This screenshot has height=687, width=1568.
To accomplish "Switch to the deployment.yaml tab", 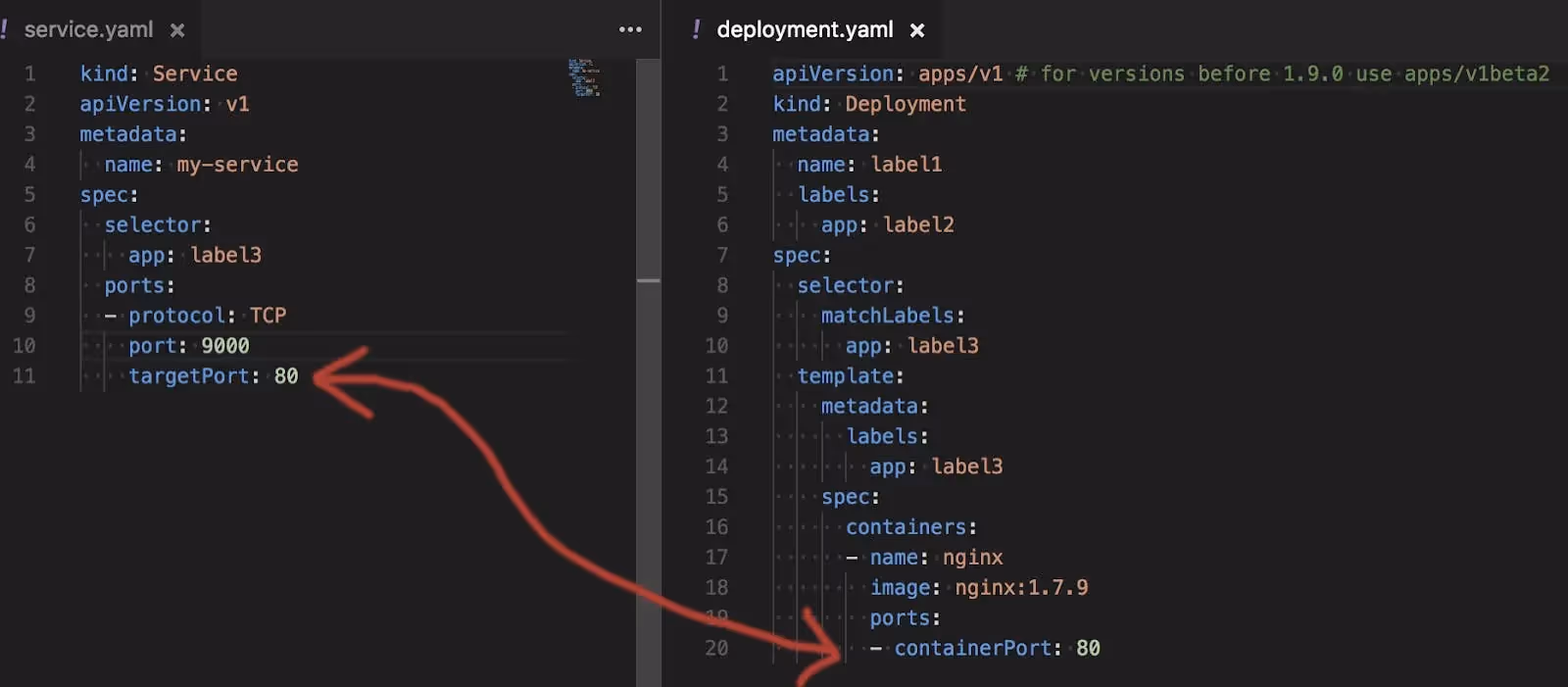I will (x=805, y=29).
